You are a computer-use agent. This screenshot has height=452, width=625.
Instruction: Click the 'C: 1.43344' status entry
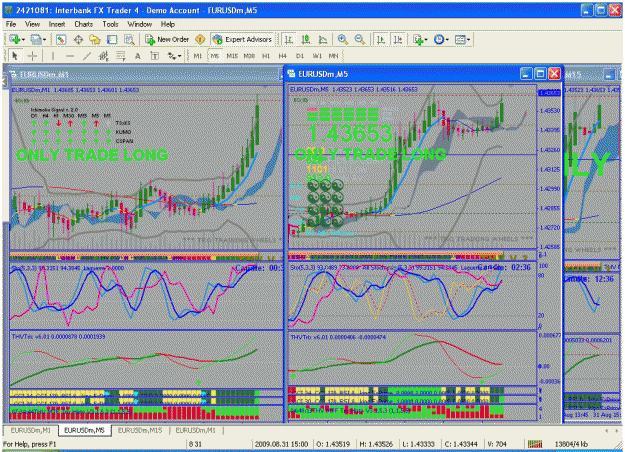click(461, 444)
